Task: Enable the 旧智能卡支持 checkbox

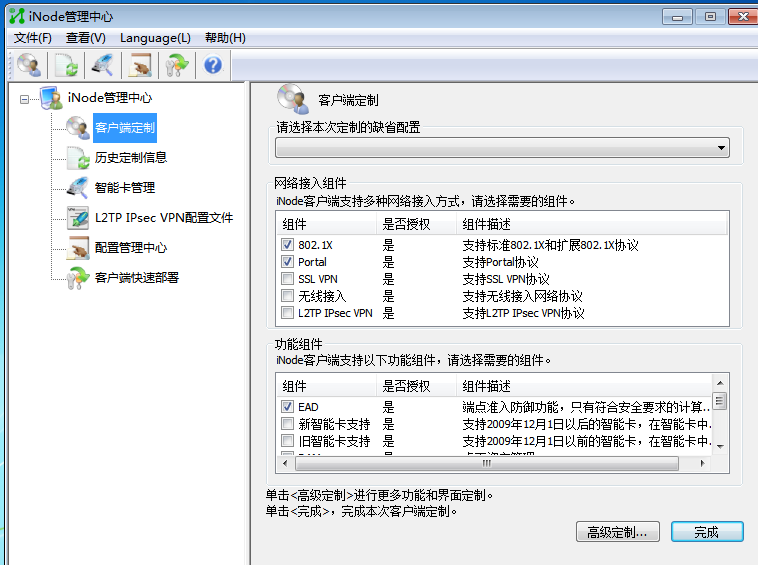Action: click(287, 441)
